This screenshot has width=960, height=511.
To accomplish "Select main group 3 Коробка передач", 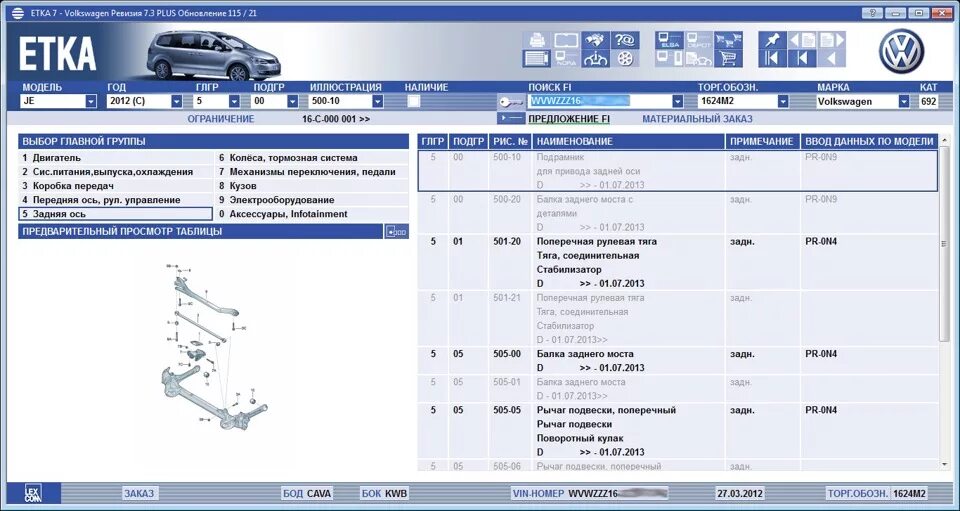I will pyautogui.click(x=116, y=186).
